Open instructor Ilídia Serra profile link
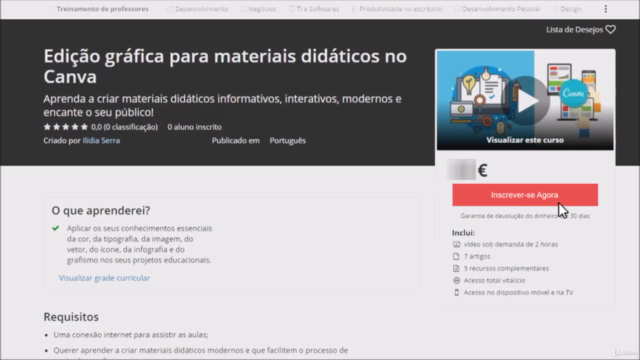 point(101,140)
